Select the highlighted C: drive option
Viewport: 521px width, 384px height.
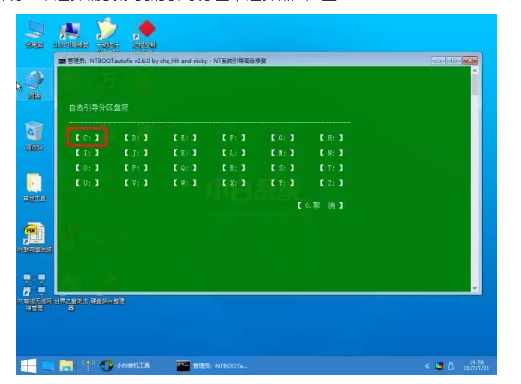coord(87,137)
